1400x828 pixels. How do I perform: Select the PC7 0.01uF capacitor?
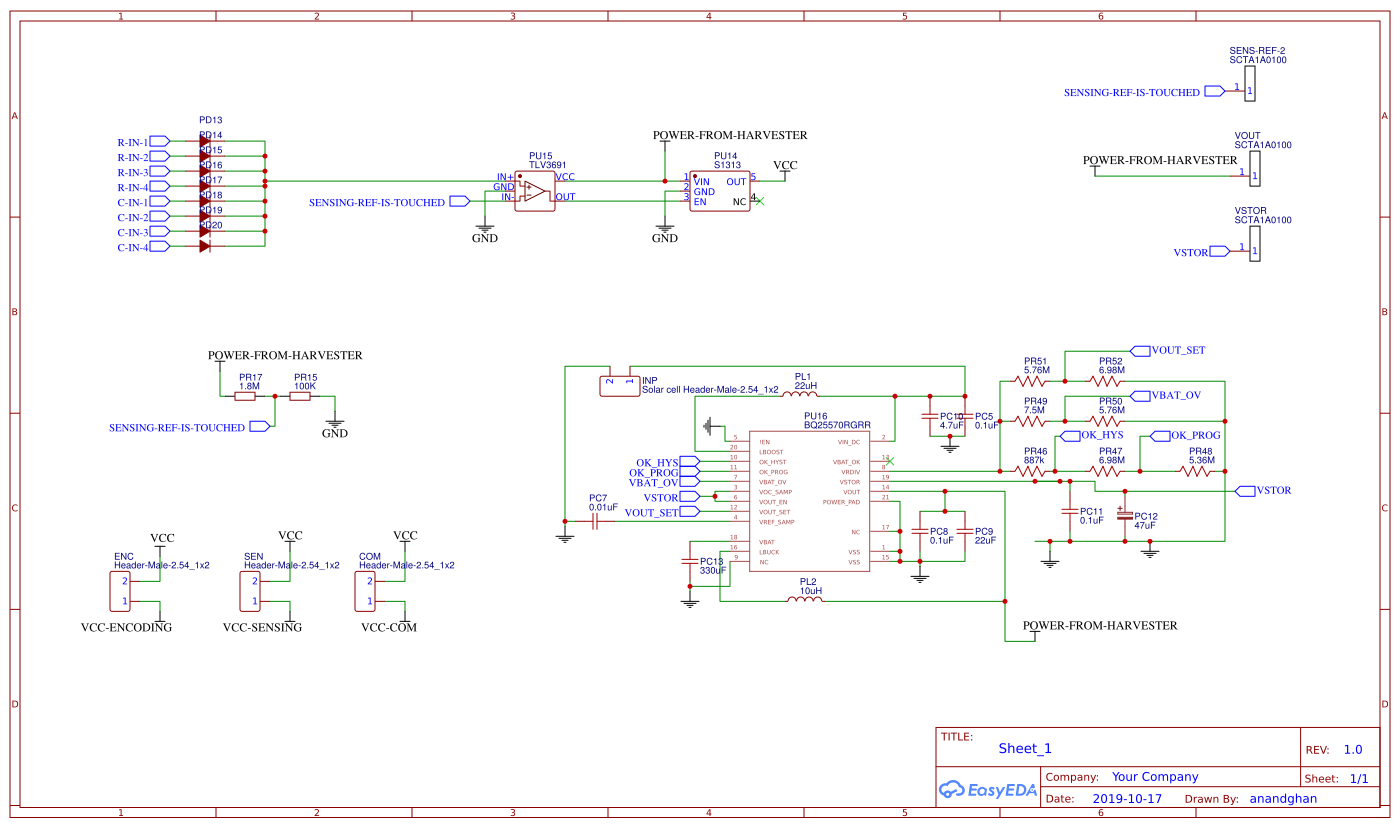(595, 521)
